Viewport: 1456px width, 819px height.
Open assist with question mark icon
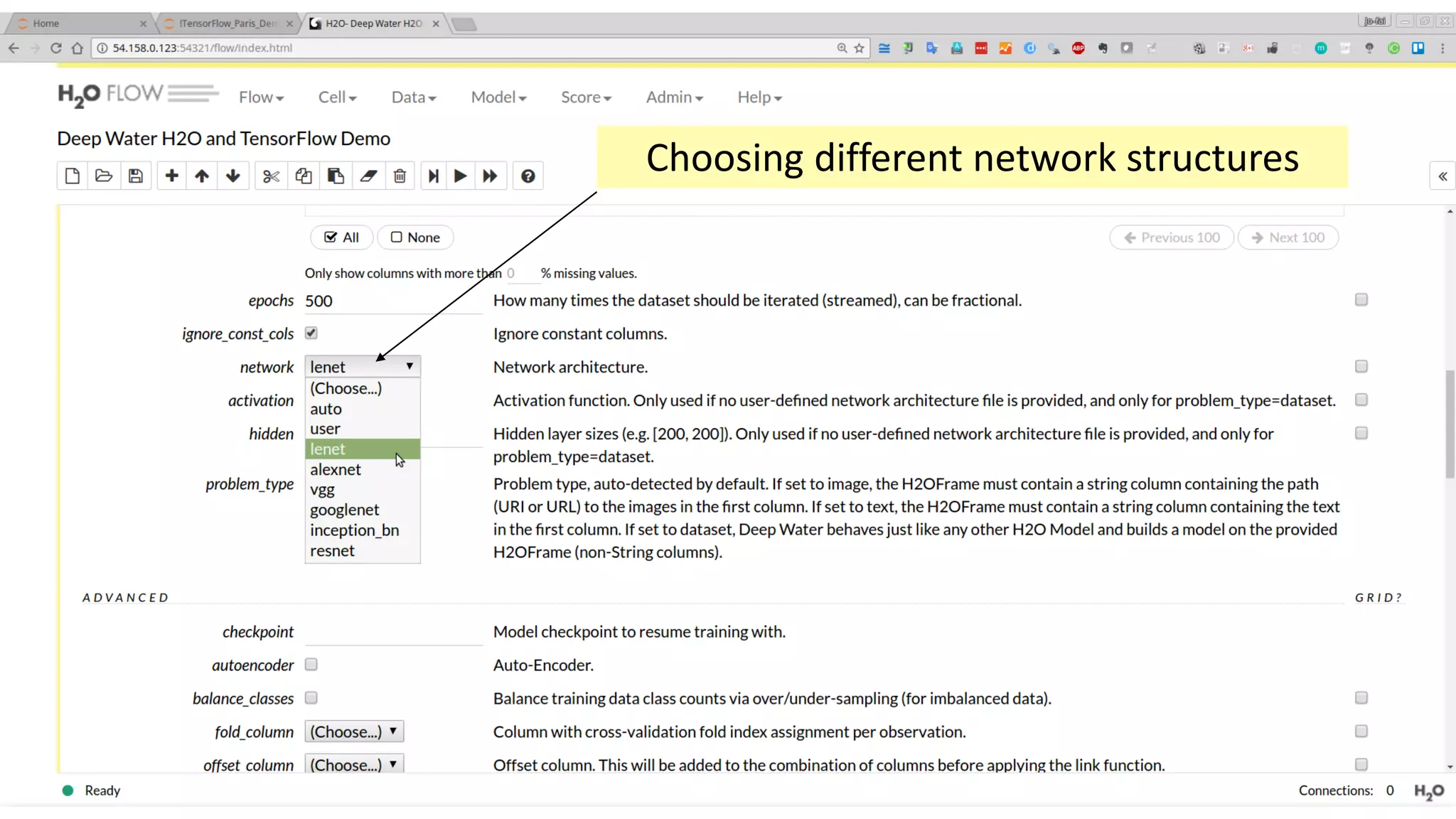pyautogui.click(x=528, y=176)
